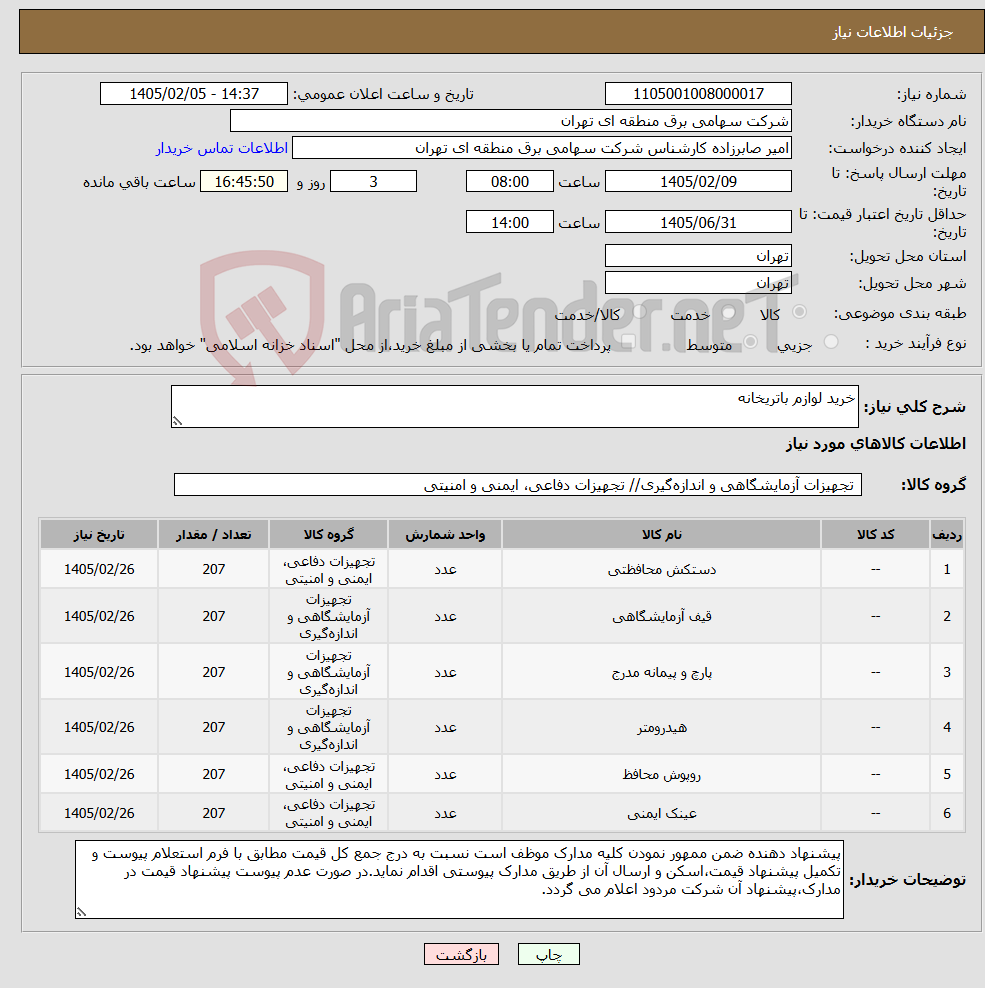Select the قیف آزمایشگاهی item cell
This screenshot has height=988, width=985.
tap(662, 616)
